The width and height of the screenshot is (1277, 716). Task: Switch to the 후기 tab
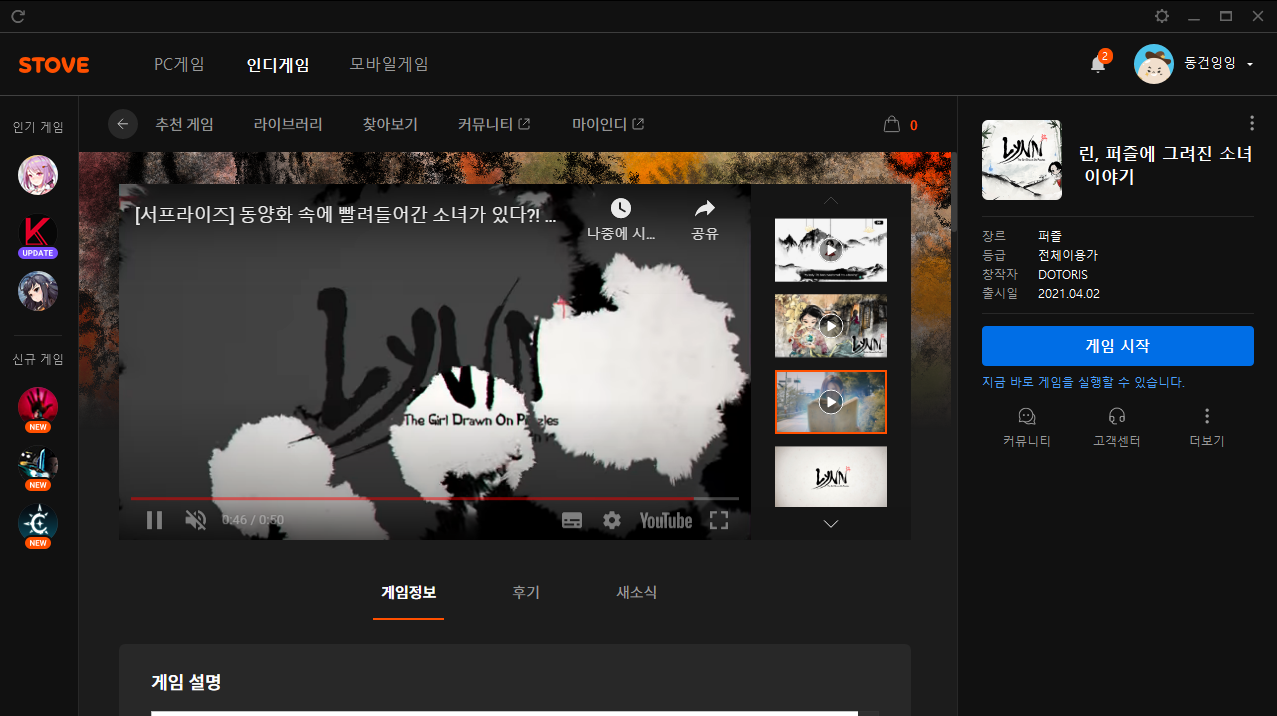(x=526, y=592)
